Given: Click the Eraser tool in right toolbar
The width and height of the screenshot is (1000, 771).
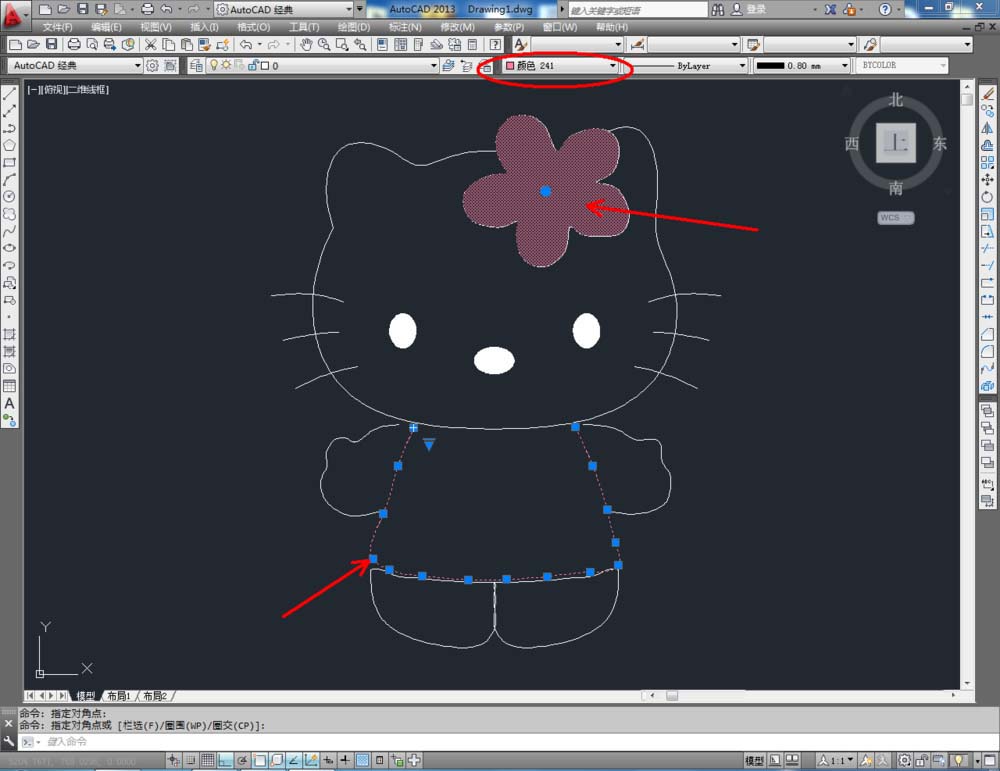Looking at the screenshot, I should point(988,93).
